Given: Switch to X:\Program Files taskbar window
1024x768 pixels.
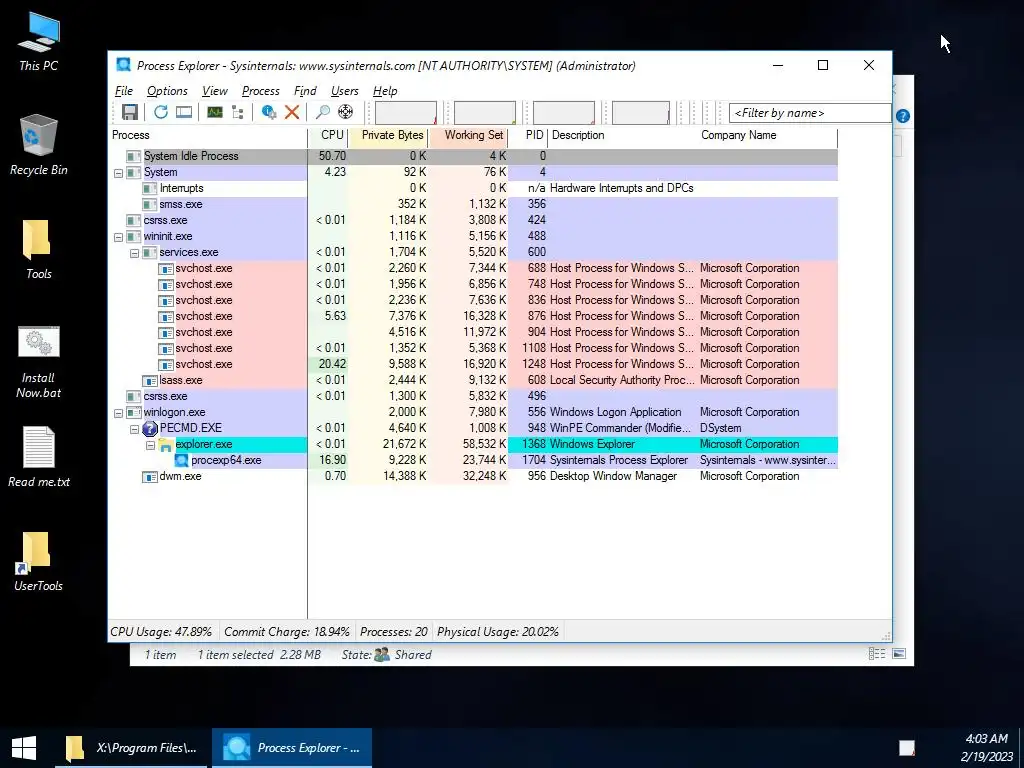Looking at the screenshot, I should tap(131, 748).
